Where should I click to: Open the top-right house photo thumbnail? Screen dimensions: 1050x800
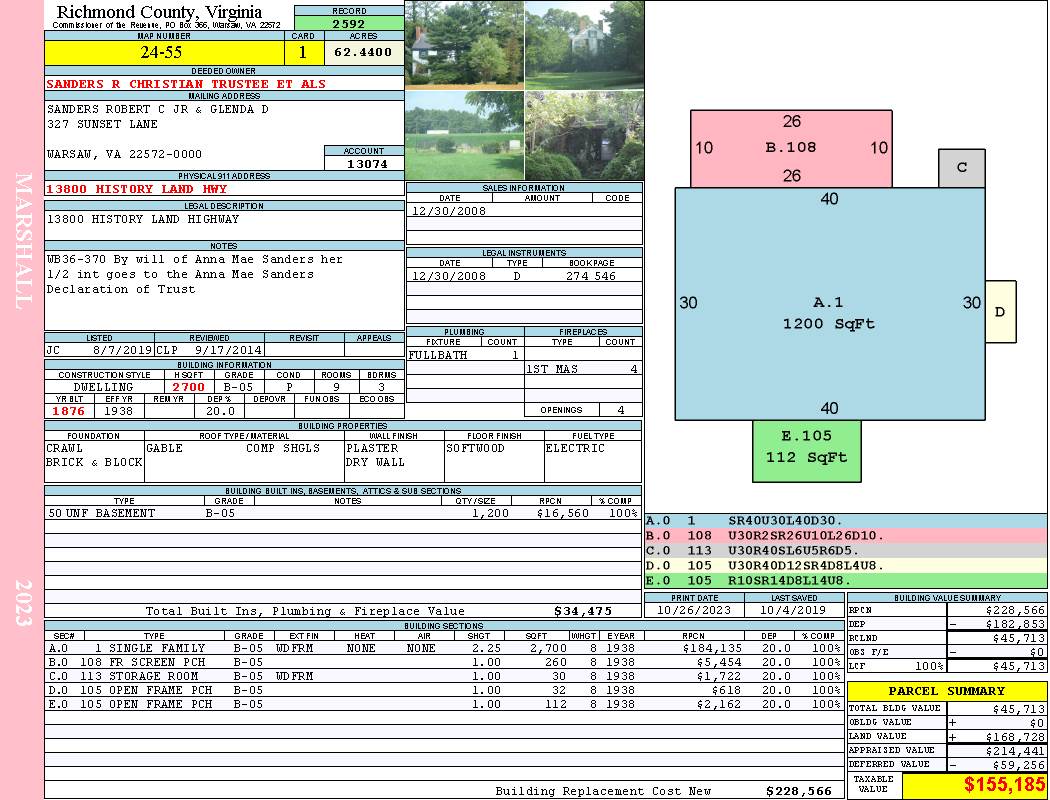585,45
